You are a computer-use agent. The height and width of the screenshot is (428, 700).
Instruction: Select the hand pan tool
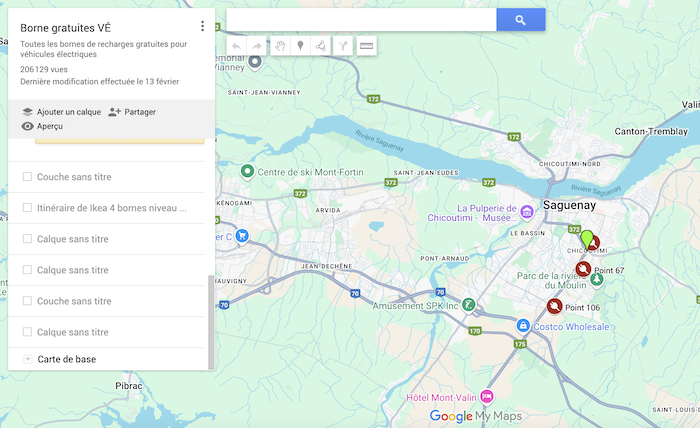[x=281, y=46]
